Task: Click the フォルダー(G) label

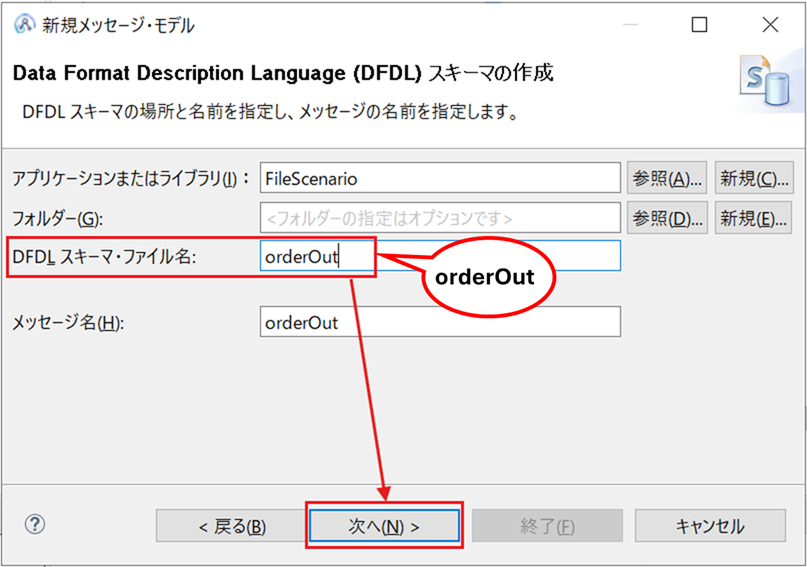Action: (x=58, y=219)
